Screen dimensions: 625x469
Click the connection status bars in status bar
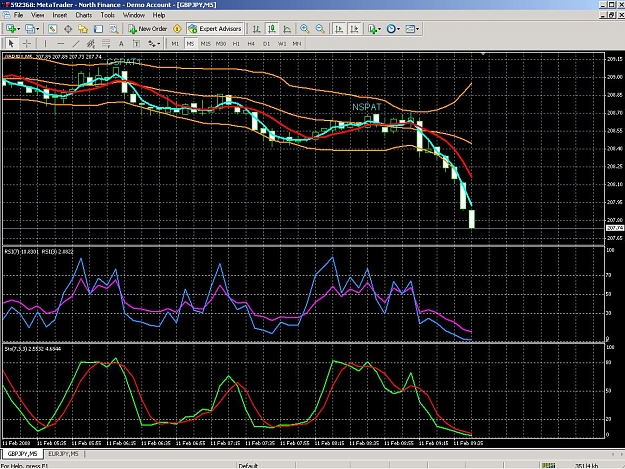(548, 465)
